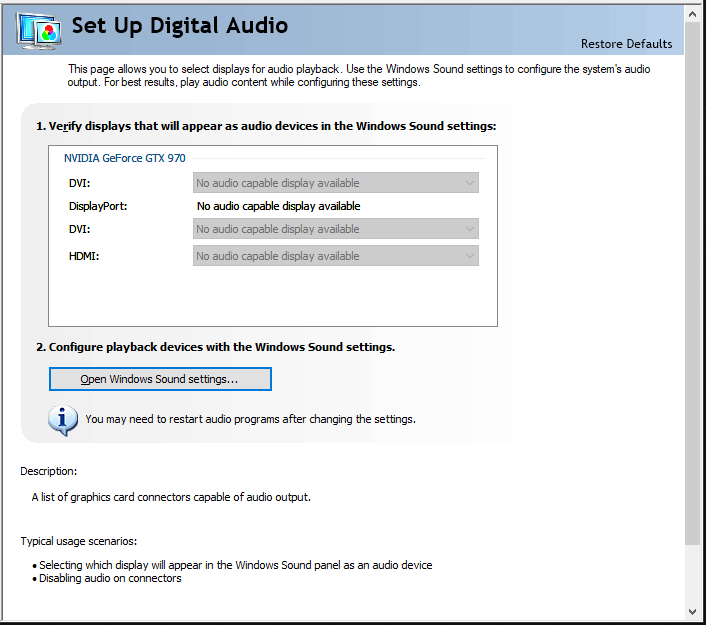Click the blue information bubble icon
The width and height of the screenshot is (706, 625).
click(63, 420)
